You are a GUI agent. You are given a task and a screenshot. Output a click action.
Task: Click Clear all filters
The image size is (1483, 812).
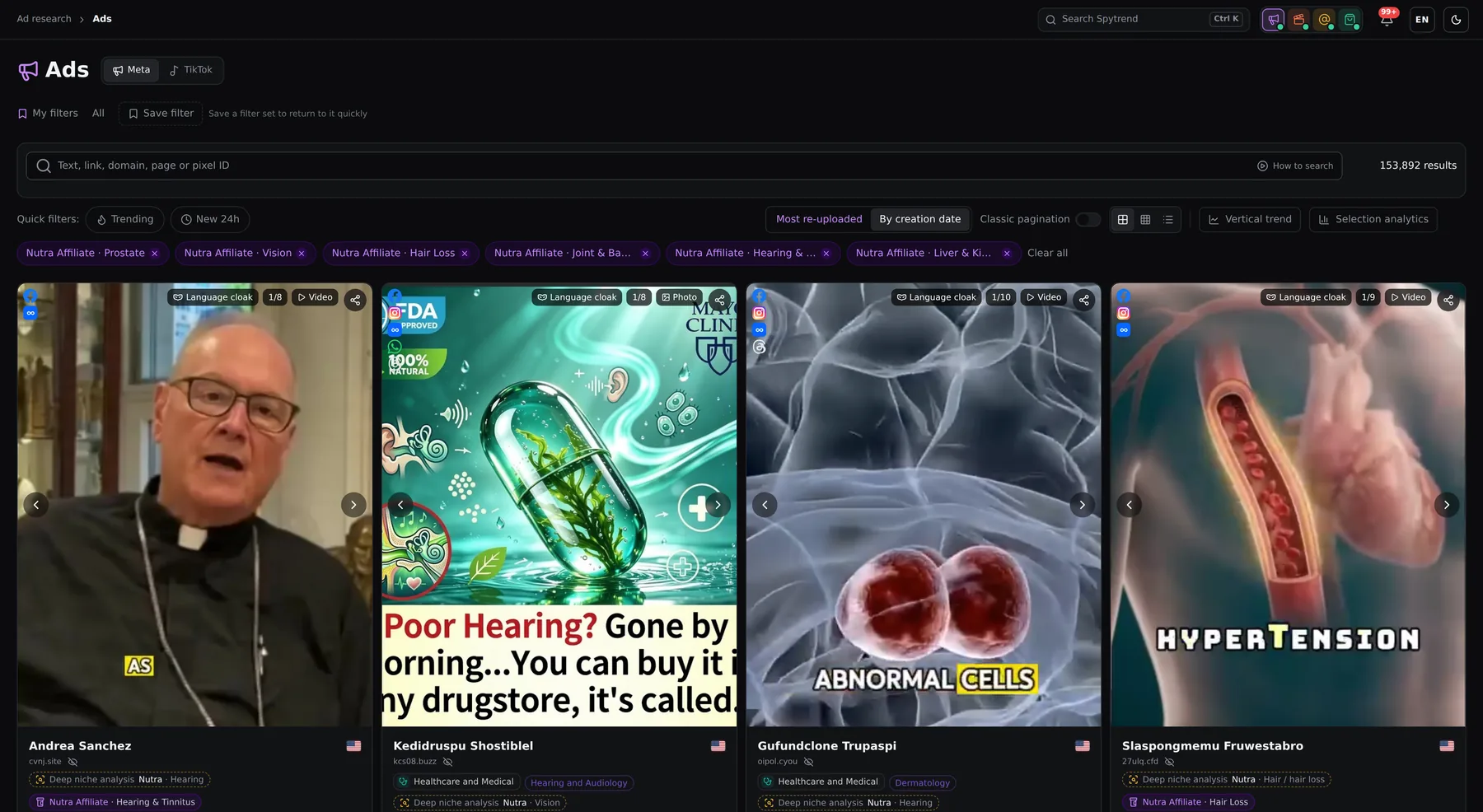1047,254
